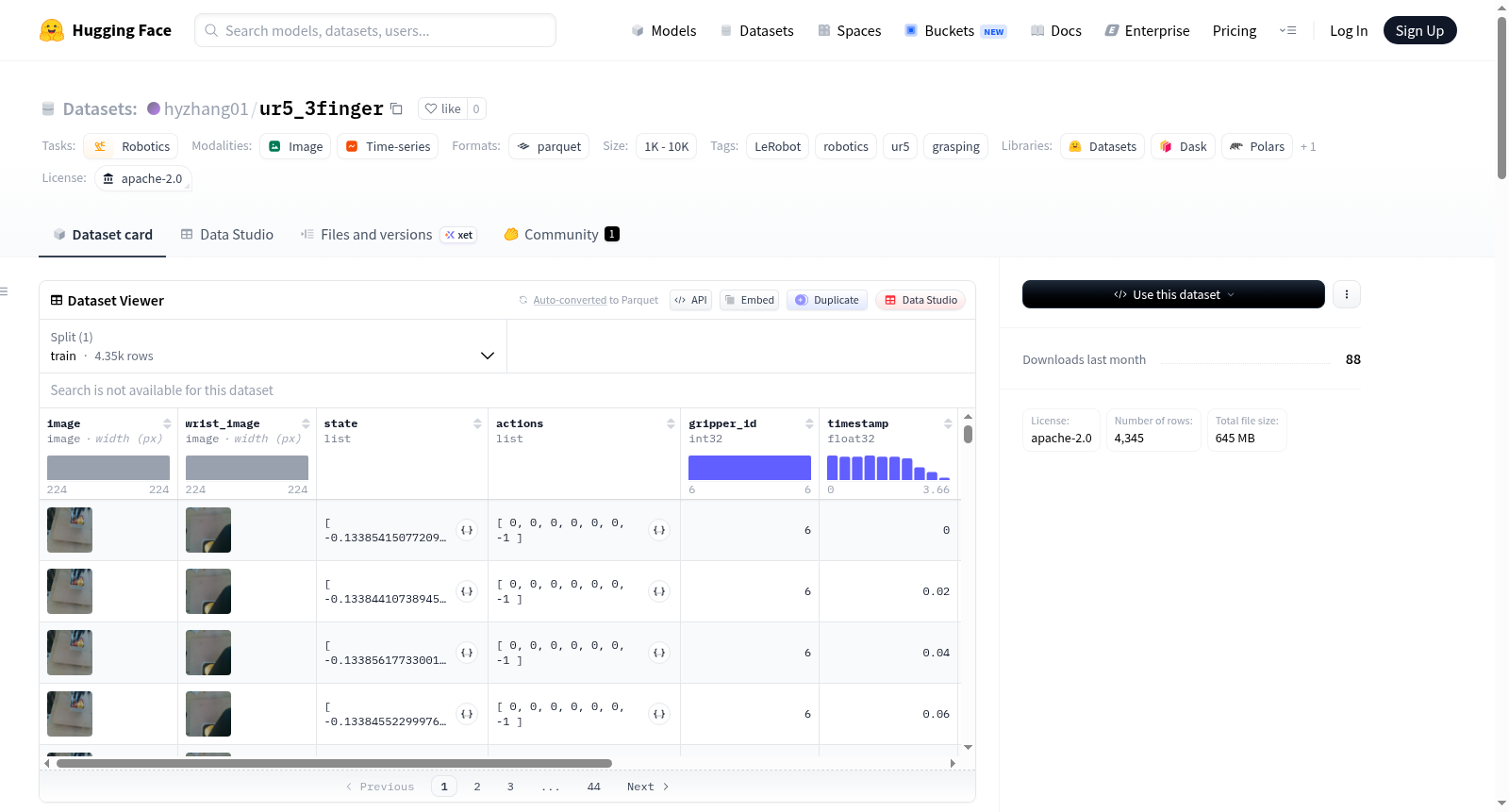Sort by the wrist_image column
This screenshot has height=812, width=1509.
(306, 423)
